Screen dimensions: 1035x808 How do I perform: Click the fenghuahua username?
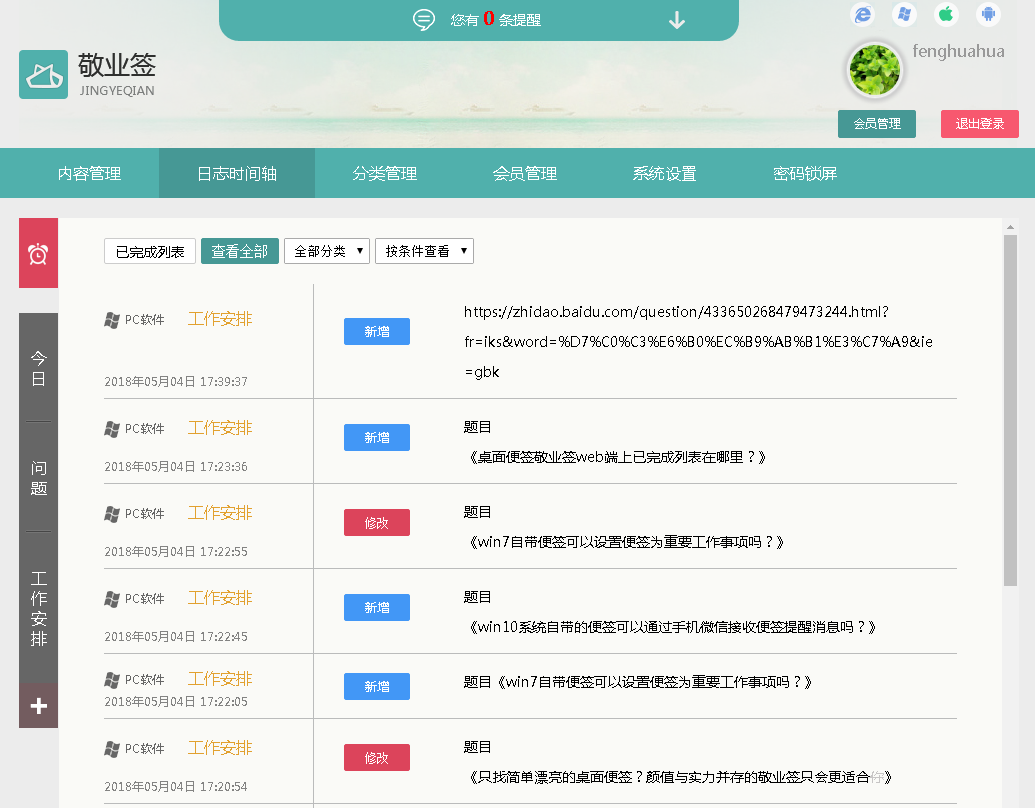click(x=958, y=51)
